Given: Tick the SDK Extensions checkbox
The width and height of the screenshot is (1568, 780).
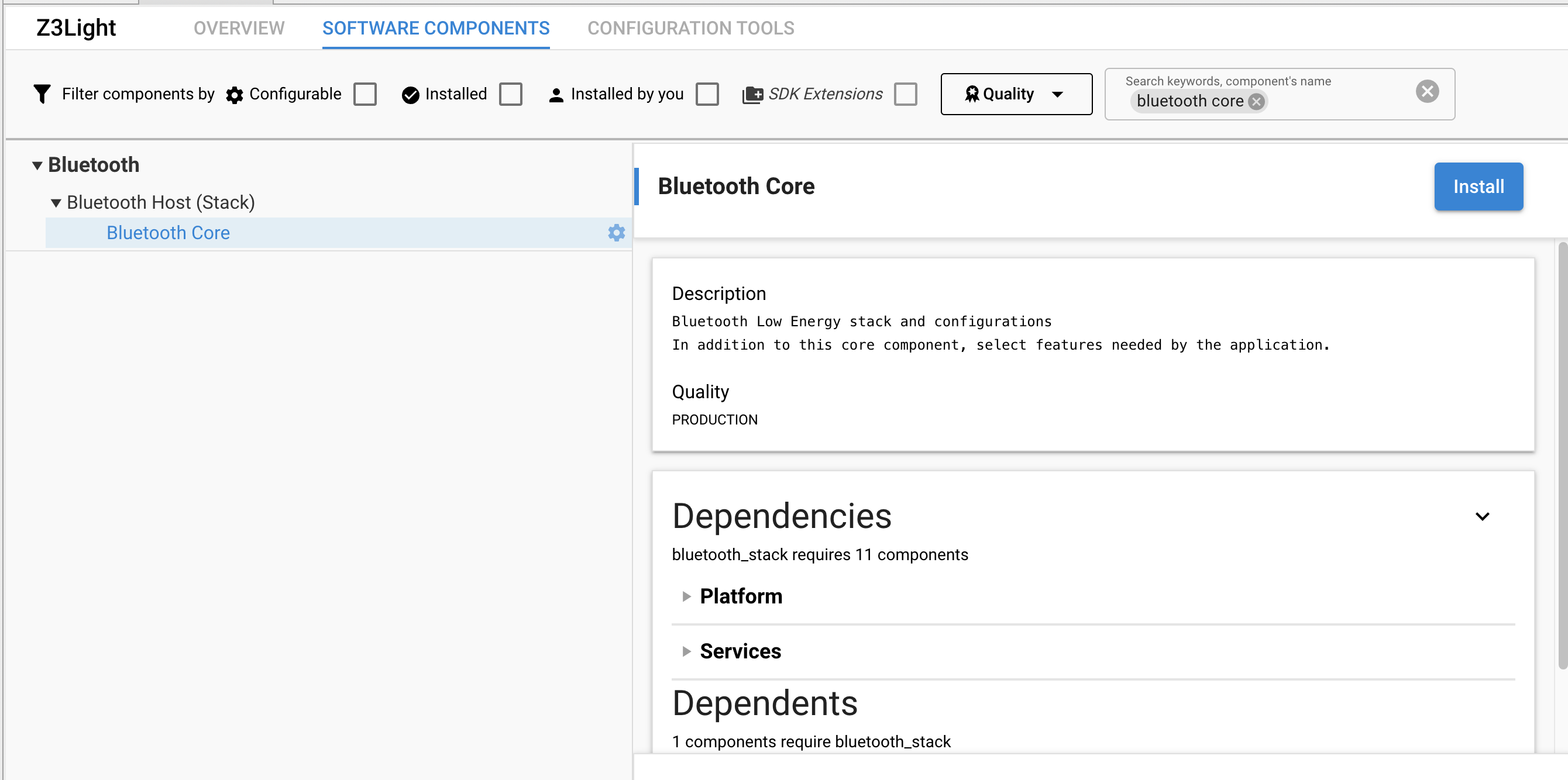Looking at the screenshot, I should [906, 94].
